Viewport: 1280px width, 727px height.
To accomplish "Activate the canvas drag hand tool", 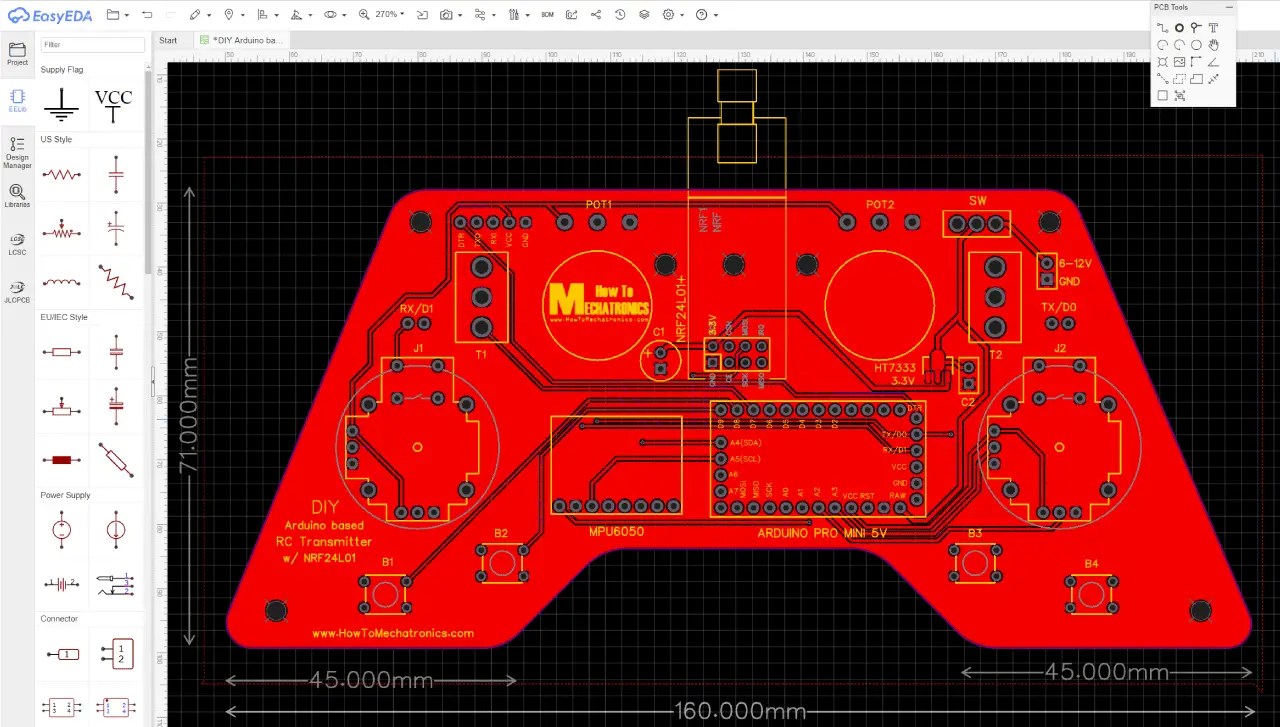I will [x=1213, y=44].
